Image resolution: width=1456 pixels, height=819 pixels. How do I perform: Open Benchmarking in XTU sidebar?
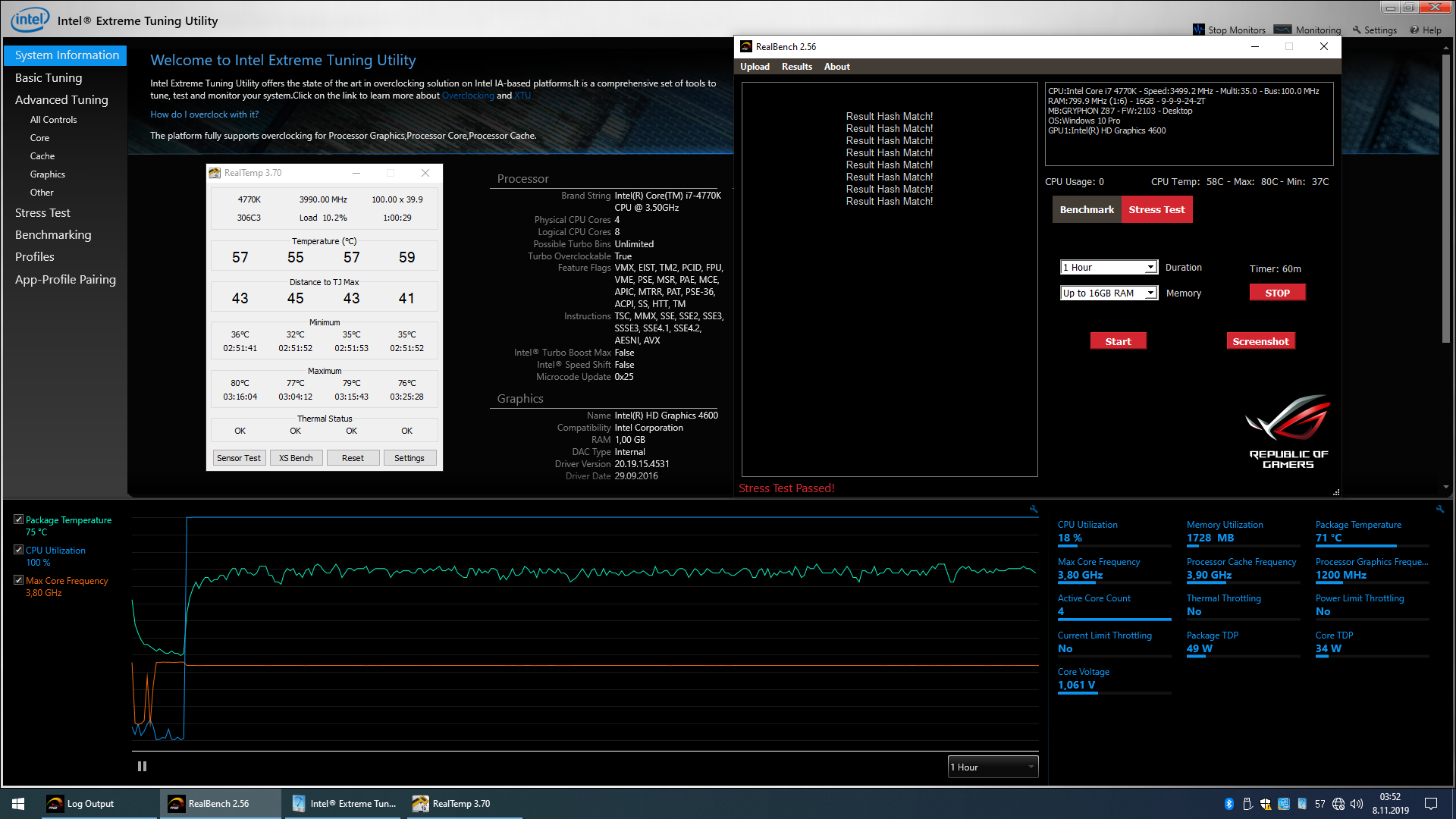(53, 235)
